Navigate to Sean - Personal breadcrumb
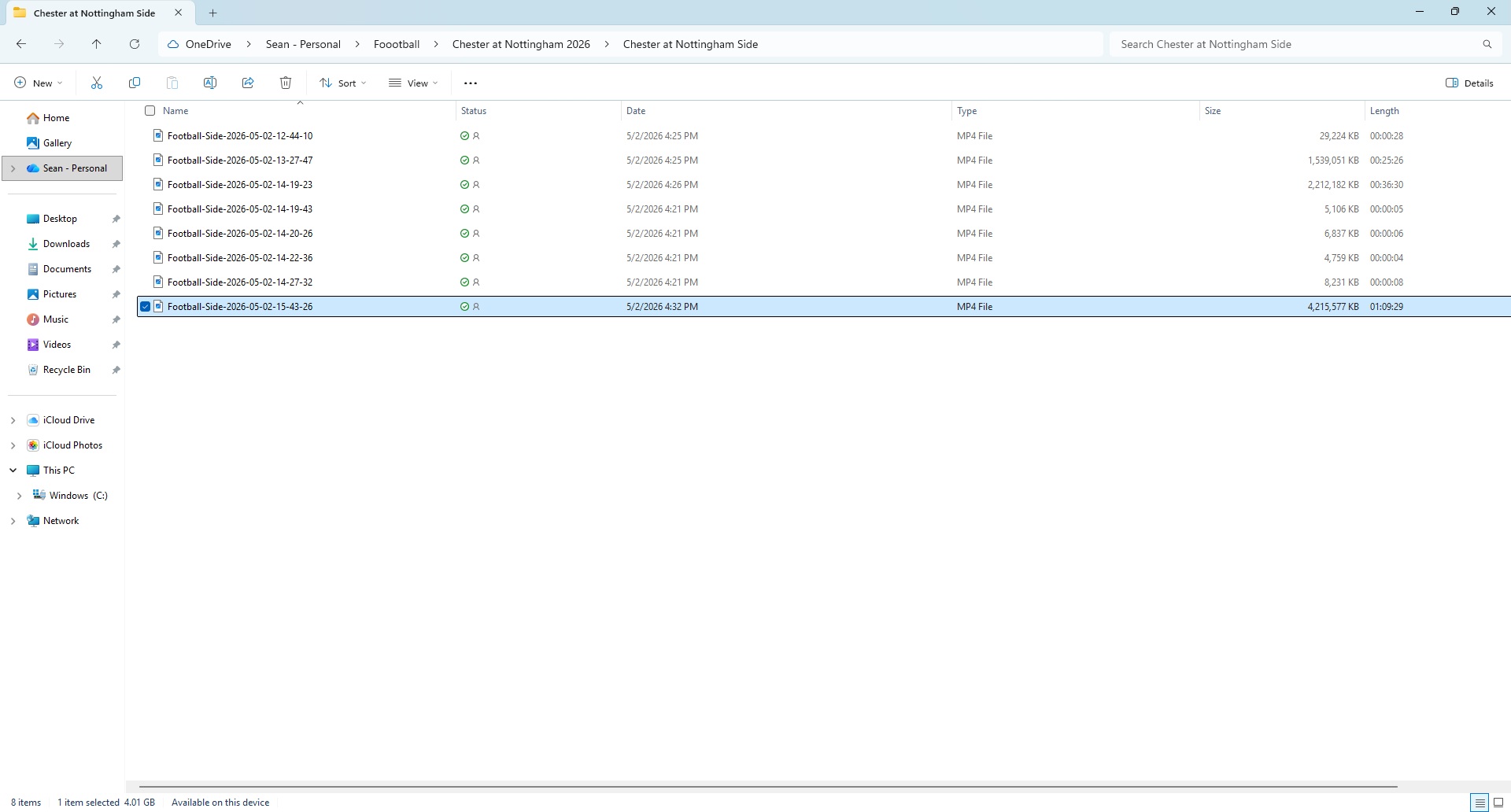 (303, 44)
